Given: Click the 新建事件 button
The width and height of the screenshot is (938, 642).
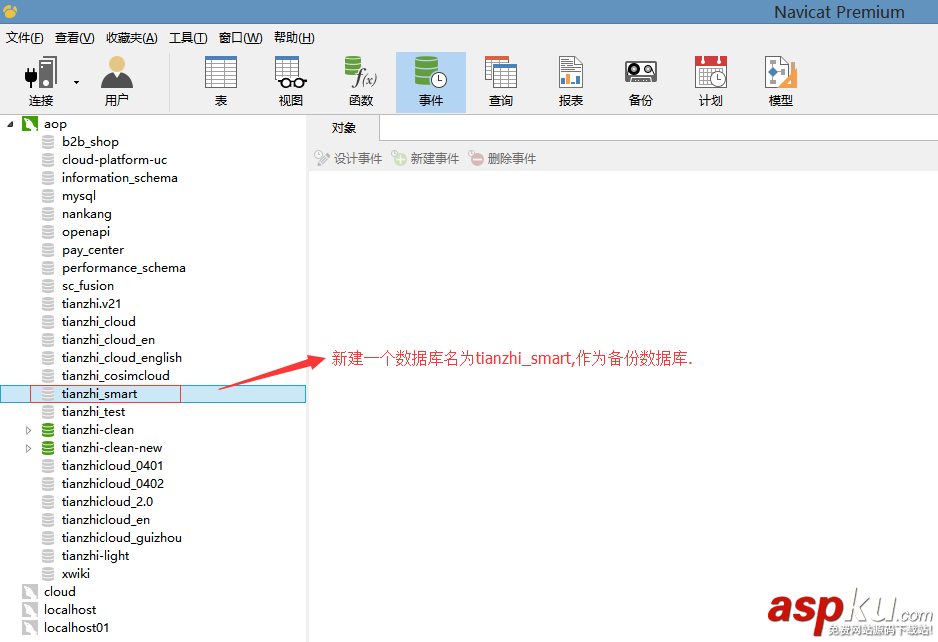Looking at the screenshot, I should (x=425, y=159).
